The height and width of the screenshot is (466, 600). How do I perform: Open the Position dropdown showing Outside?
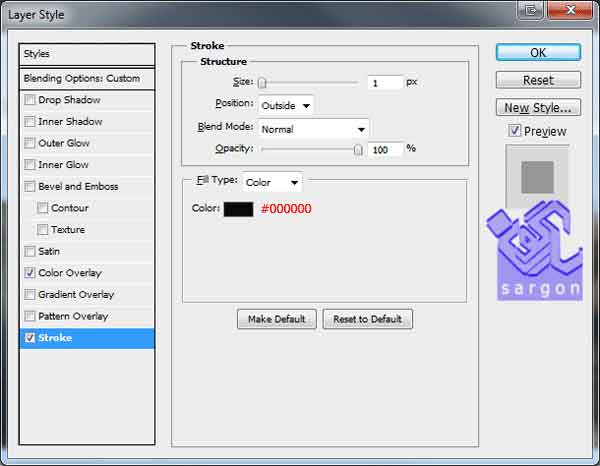point(285,105)
